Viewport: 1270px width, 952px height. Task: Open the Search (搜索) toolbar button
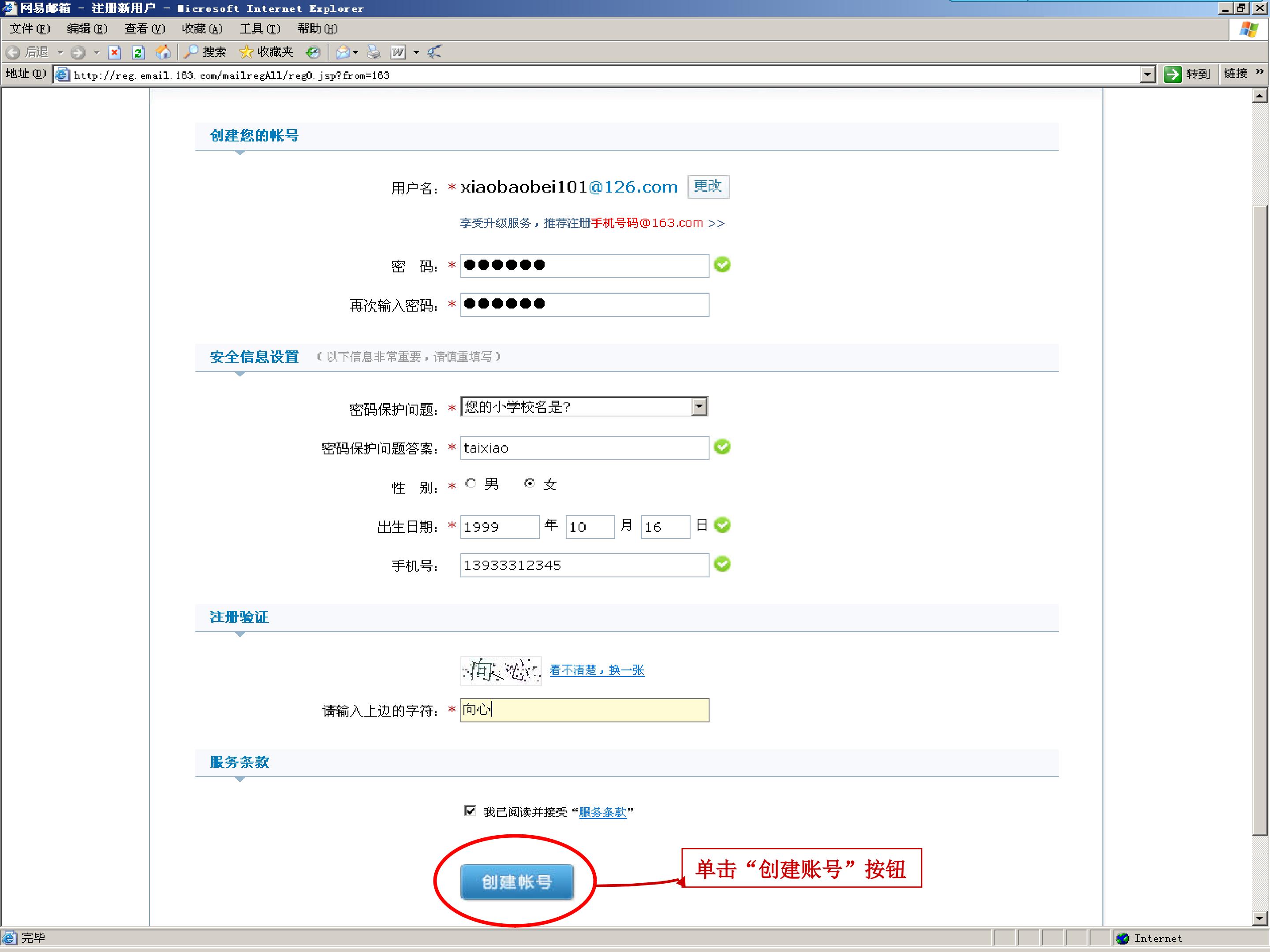[x=205, y=52]
